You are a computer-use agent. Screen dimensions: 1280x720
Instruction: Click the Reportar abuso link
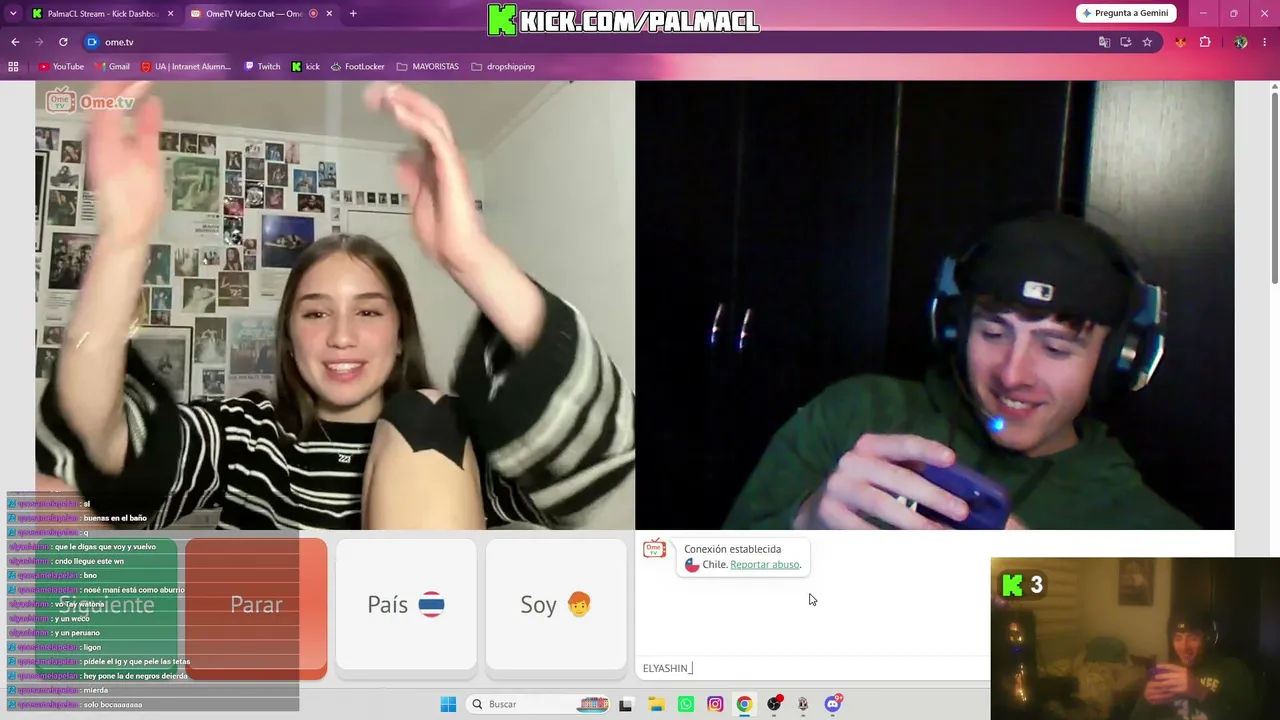point(765,565)
